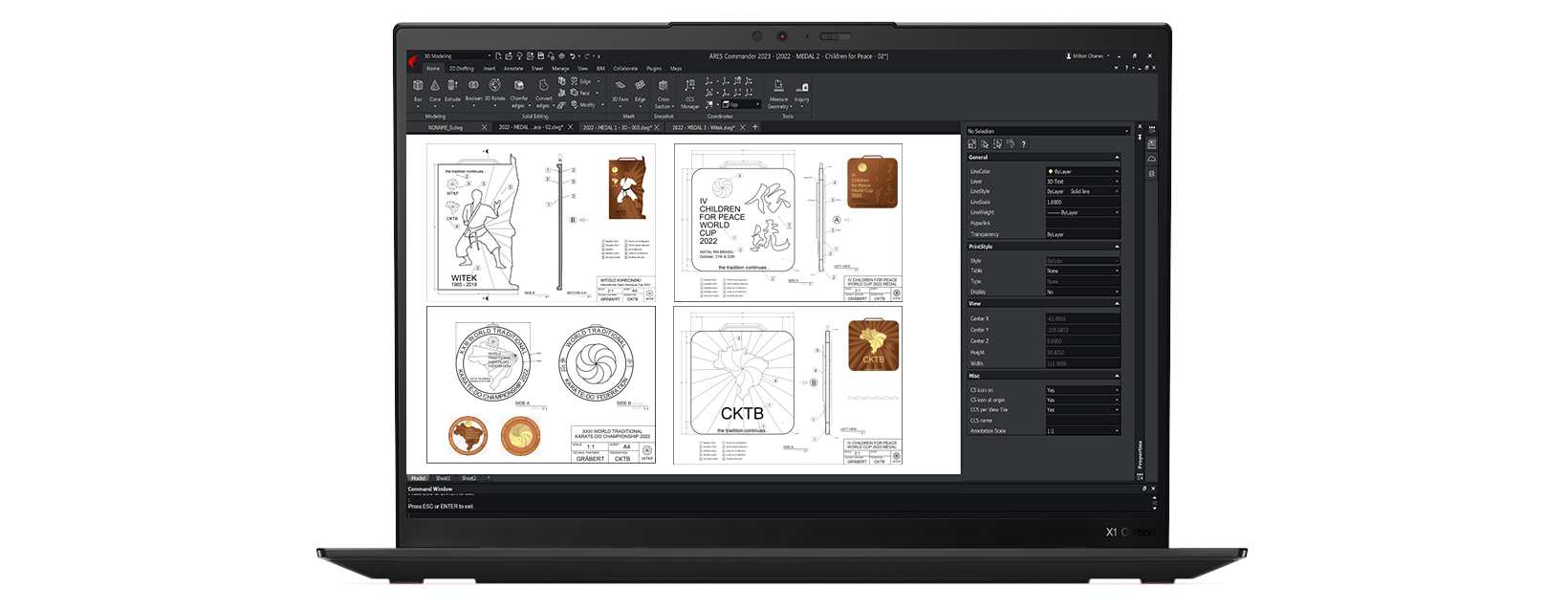The image size is (1568, 608).
Task: Open the LineWeight ByLayer dropdown
Action: (x=1082, y=212)
